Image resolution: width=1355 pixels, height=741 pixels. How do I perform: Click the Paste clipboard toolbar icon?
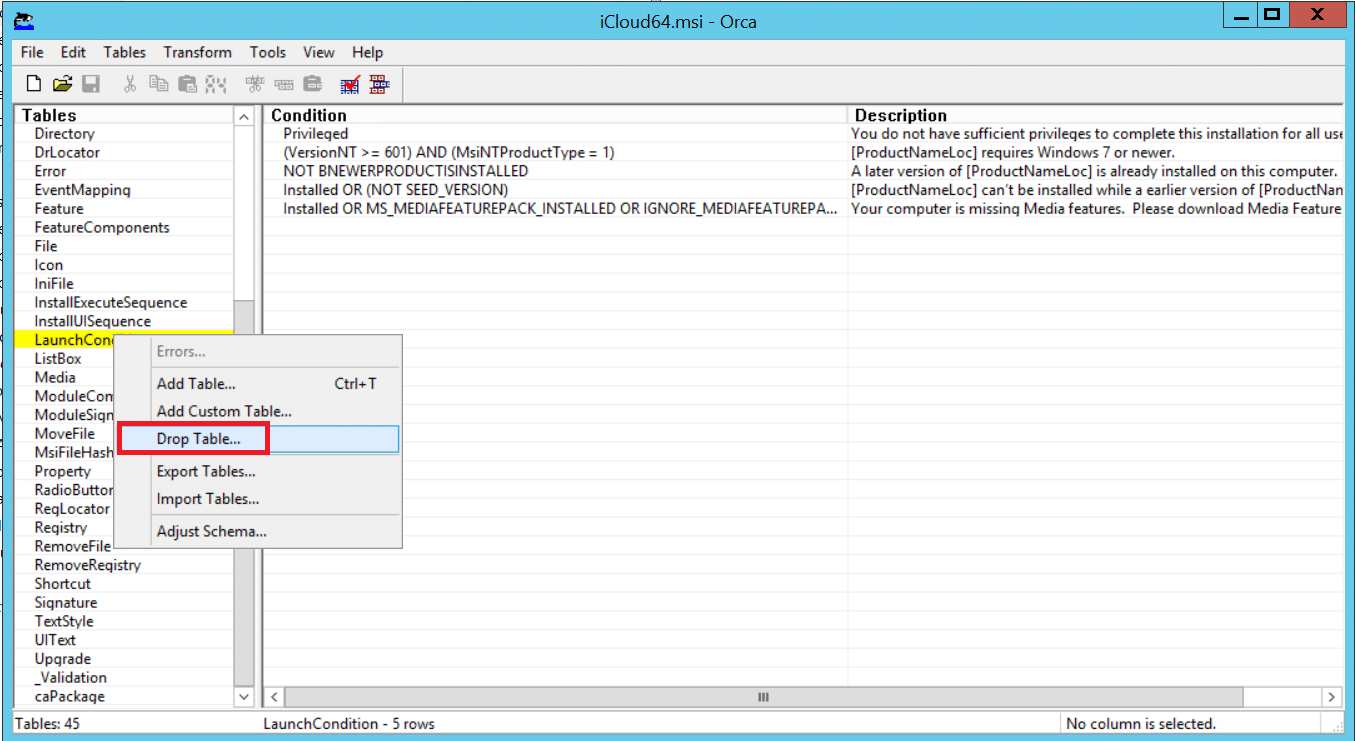click(x=187, y=84)
